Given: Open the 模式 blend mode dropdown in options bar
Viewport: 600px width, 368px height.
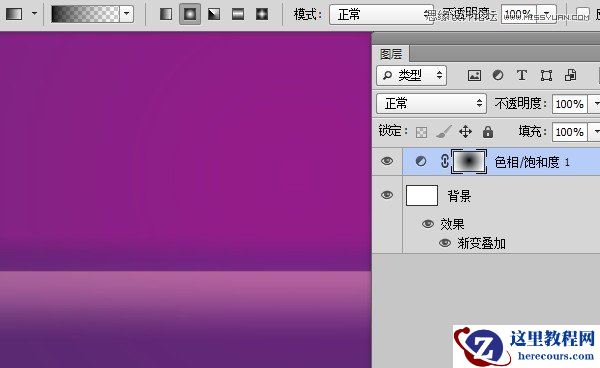Looking at the screenshot, I should click(381, 15).
